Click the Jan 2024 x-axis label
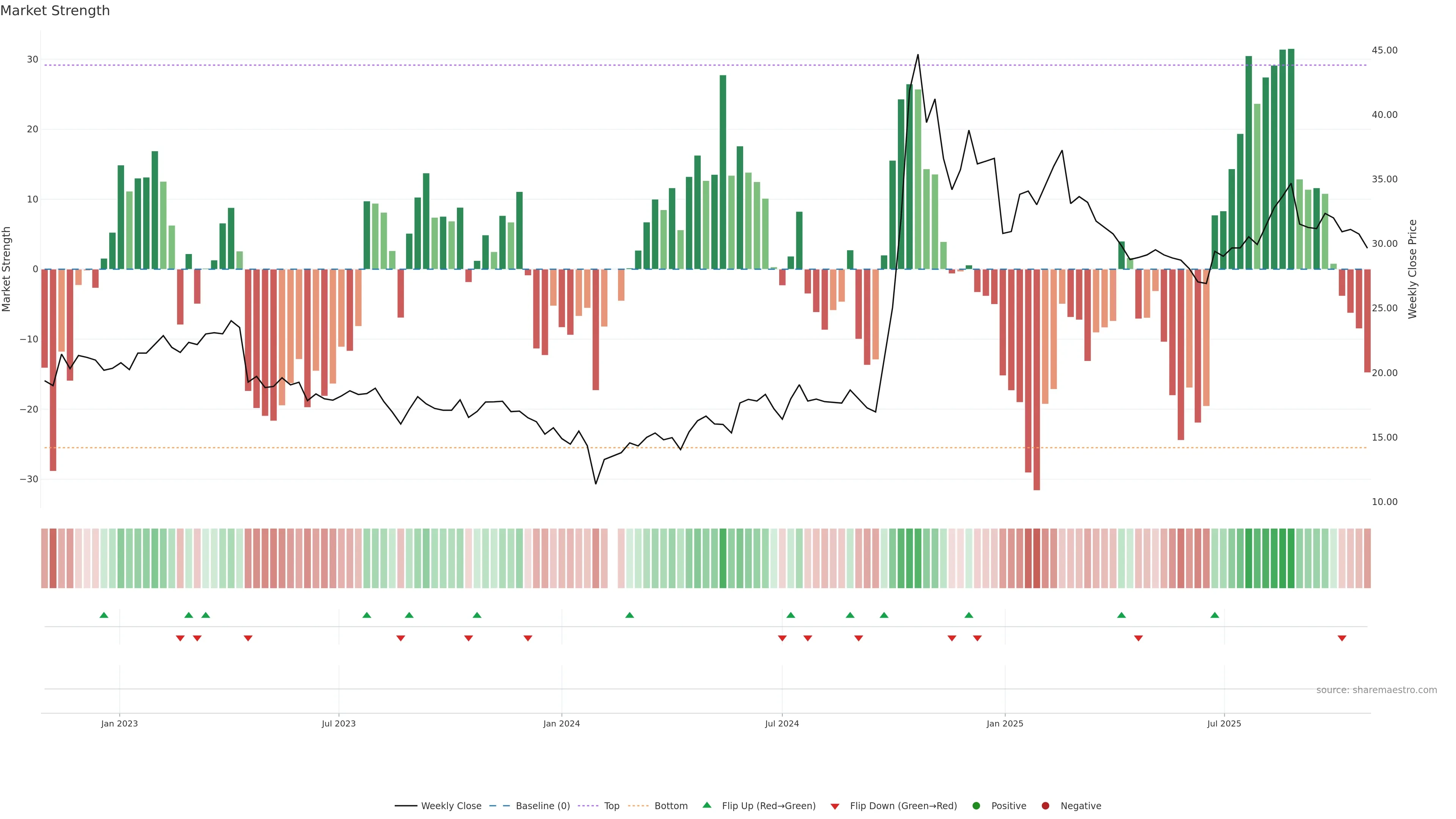Viewport: 1456px width, 819px height. pos(561,723)
